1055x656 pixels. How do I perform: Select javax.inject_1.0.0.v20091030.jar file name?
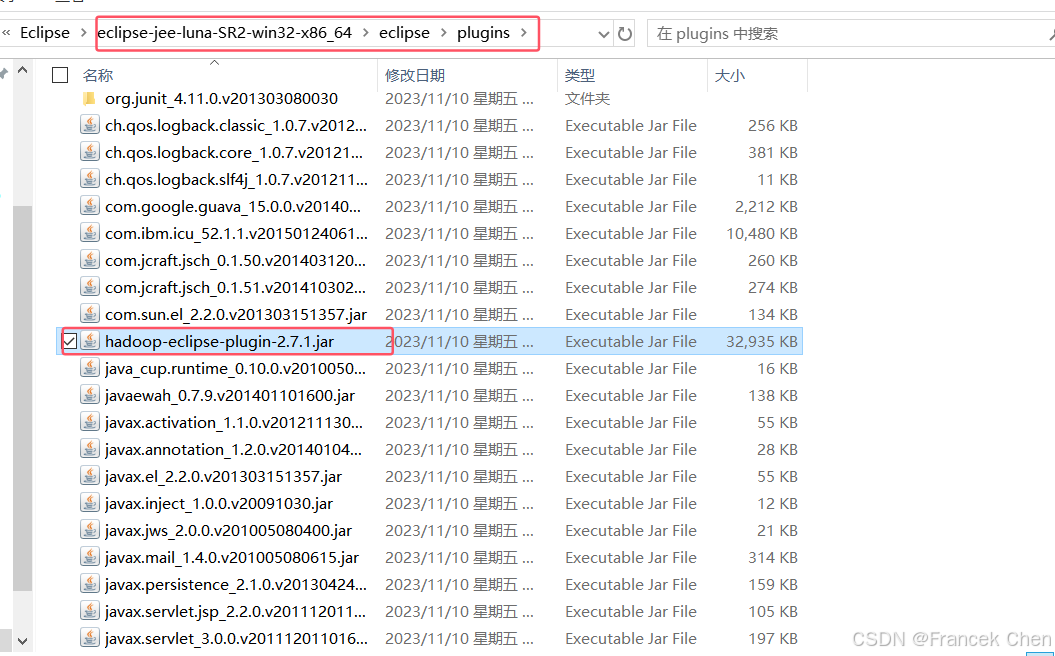[x=219, y=503]
